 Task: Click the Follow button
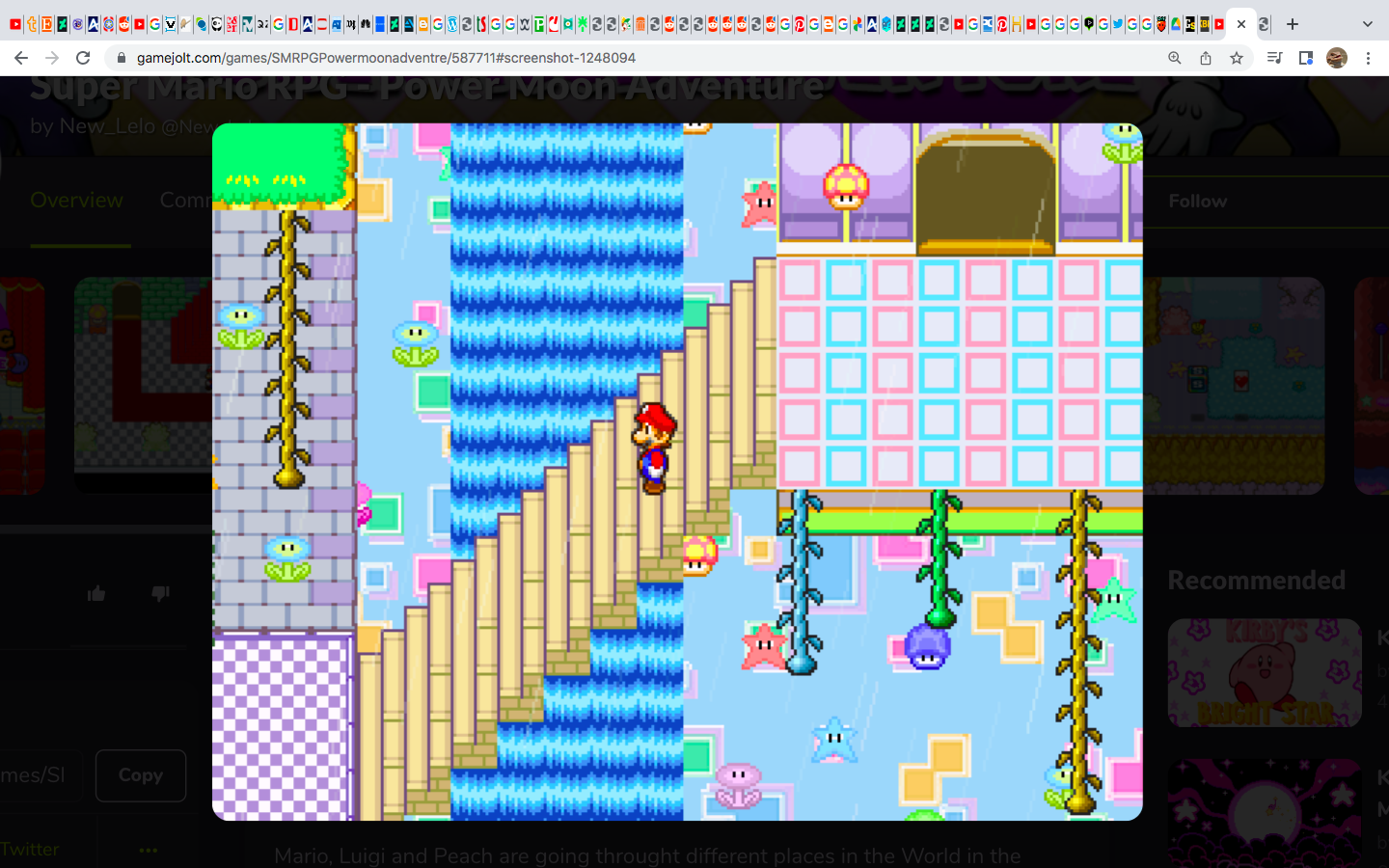point(1198,201)
